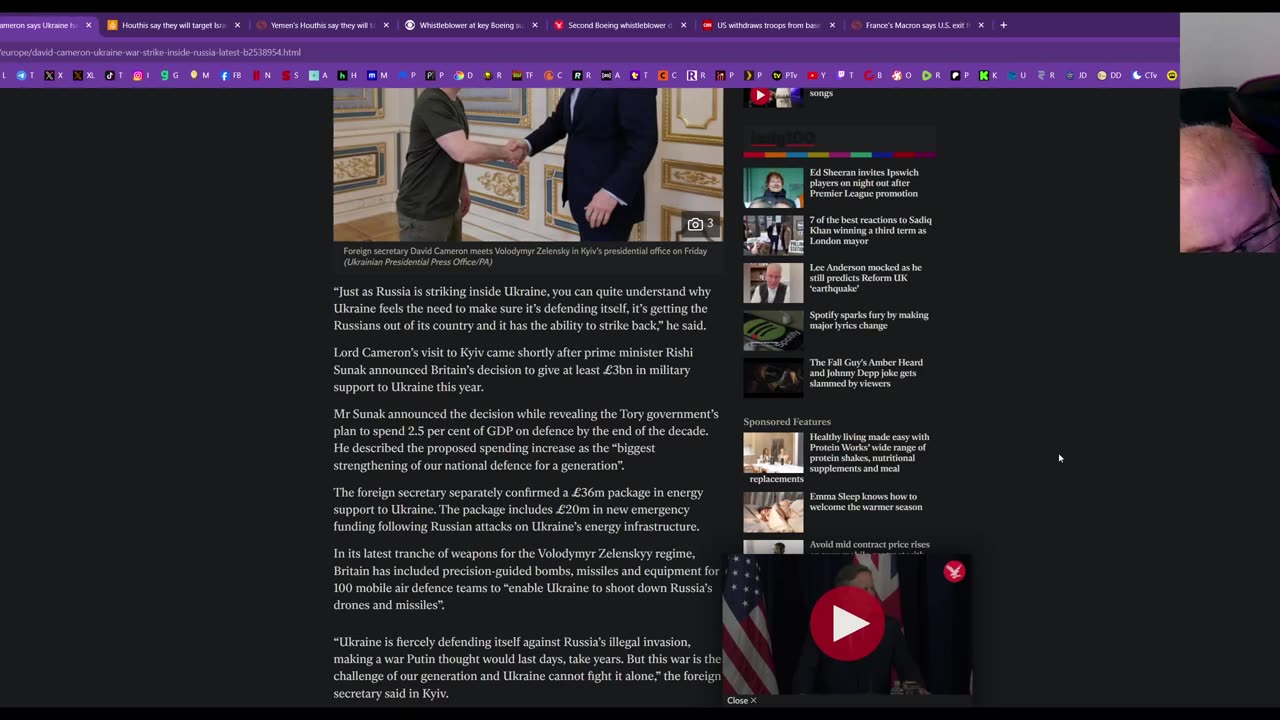Image resolution: width=1280 pixels, height=720 pixels.
Task: Switch to France's Macron says U.S. tab
Action: (x=917, y=25)
